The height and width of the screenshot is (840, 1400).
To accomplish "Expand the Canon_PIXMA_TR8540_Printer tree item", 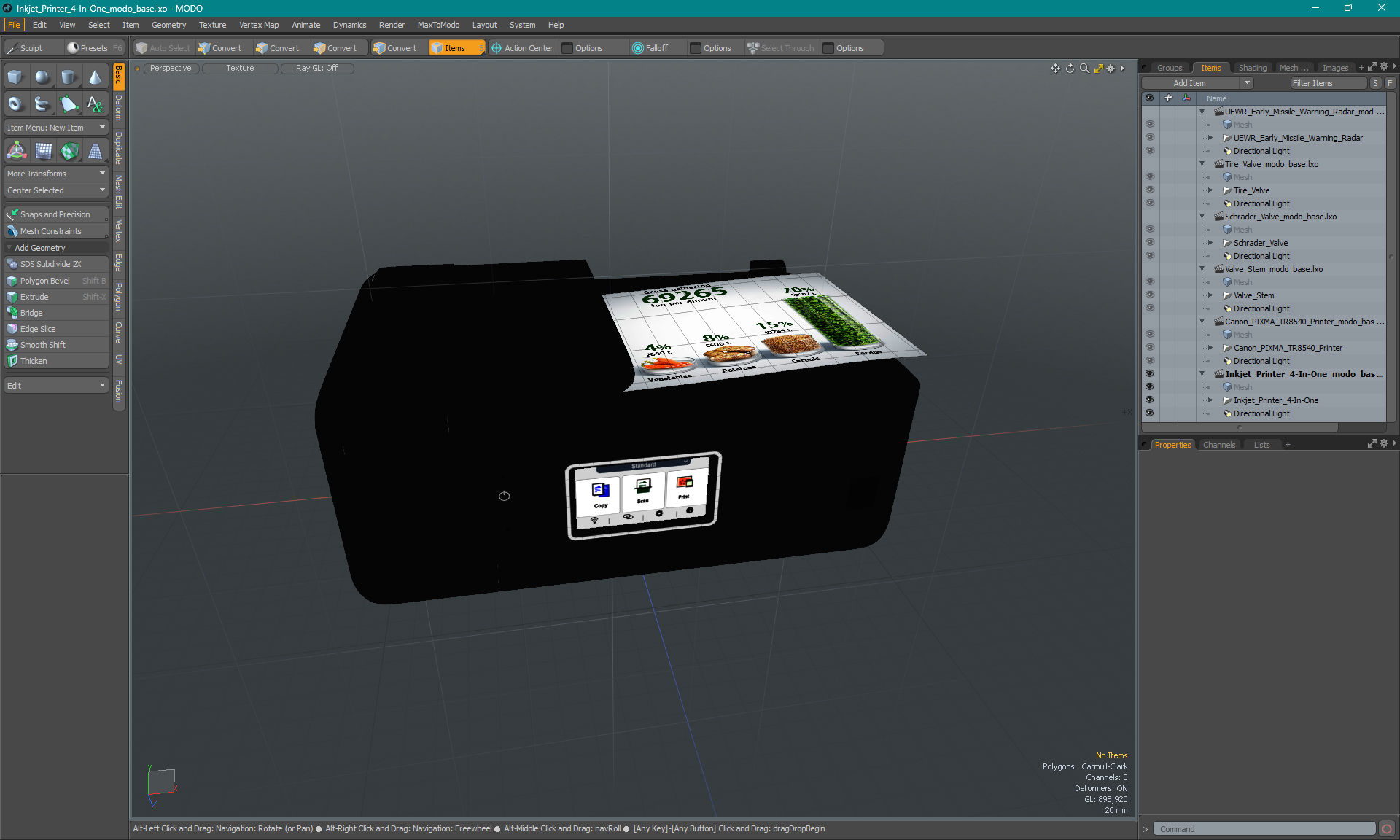I will (x=1210, y=348).
